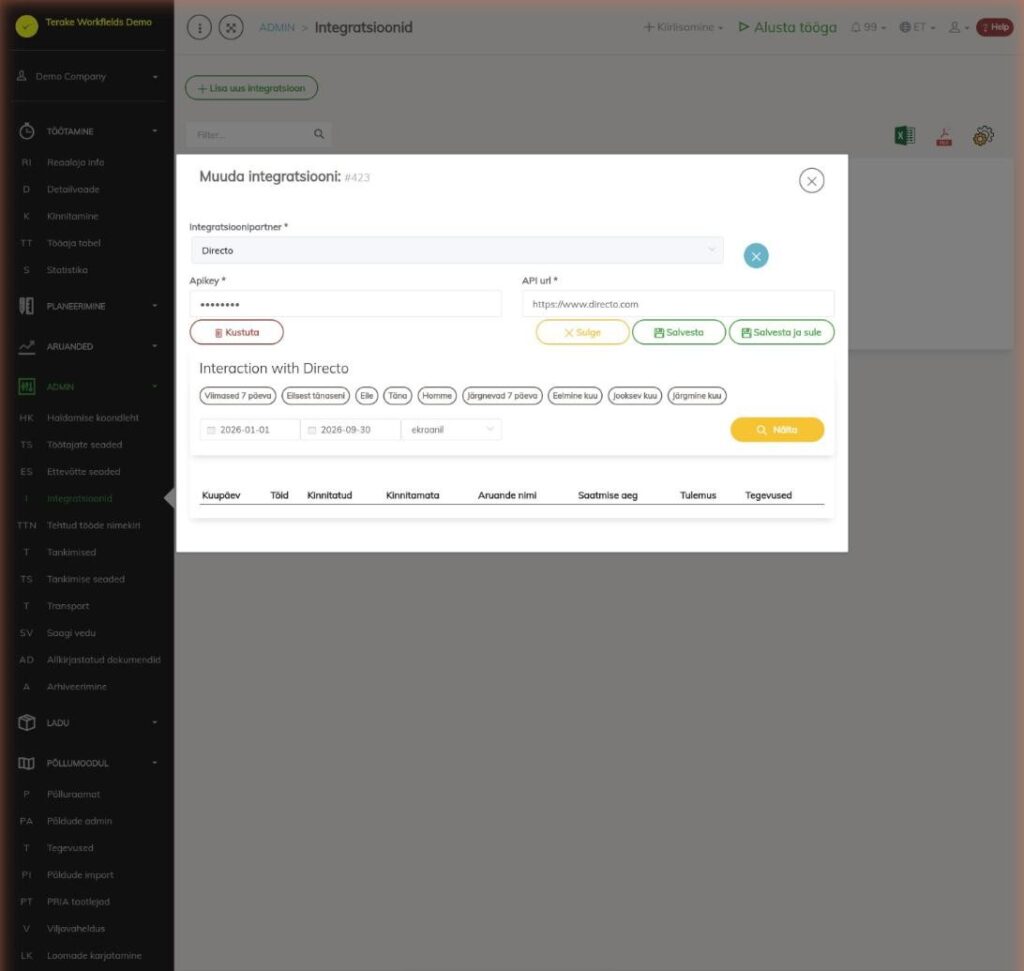Select Jooksev kuu range chip
This screenshot has height=971, width=1024.
tap(635, 396)
